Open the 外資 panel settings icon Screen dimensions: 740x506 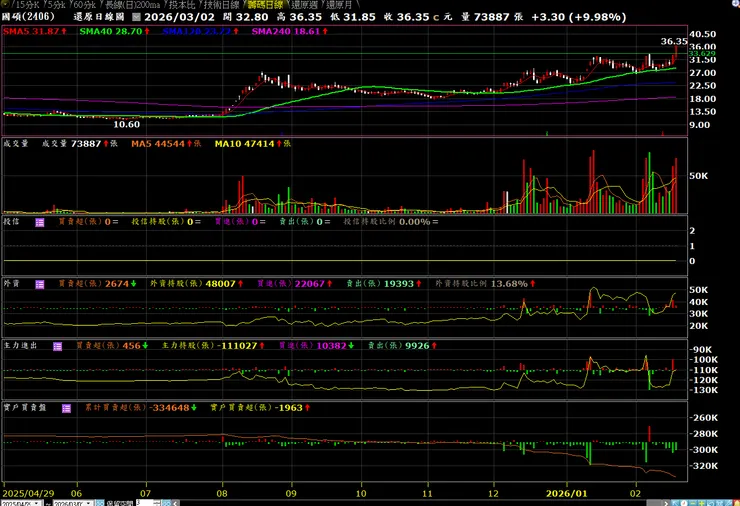tap(40, 284)
